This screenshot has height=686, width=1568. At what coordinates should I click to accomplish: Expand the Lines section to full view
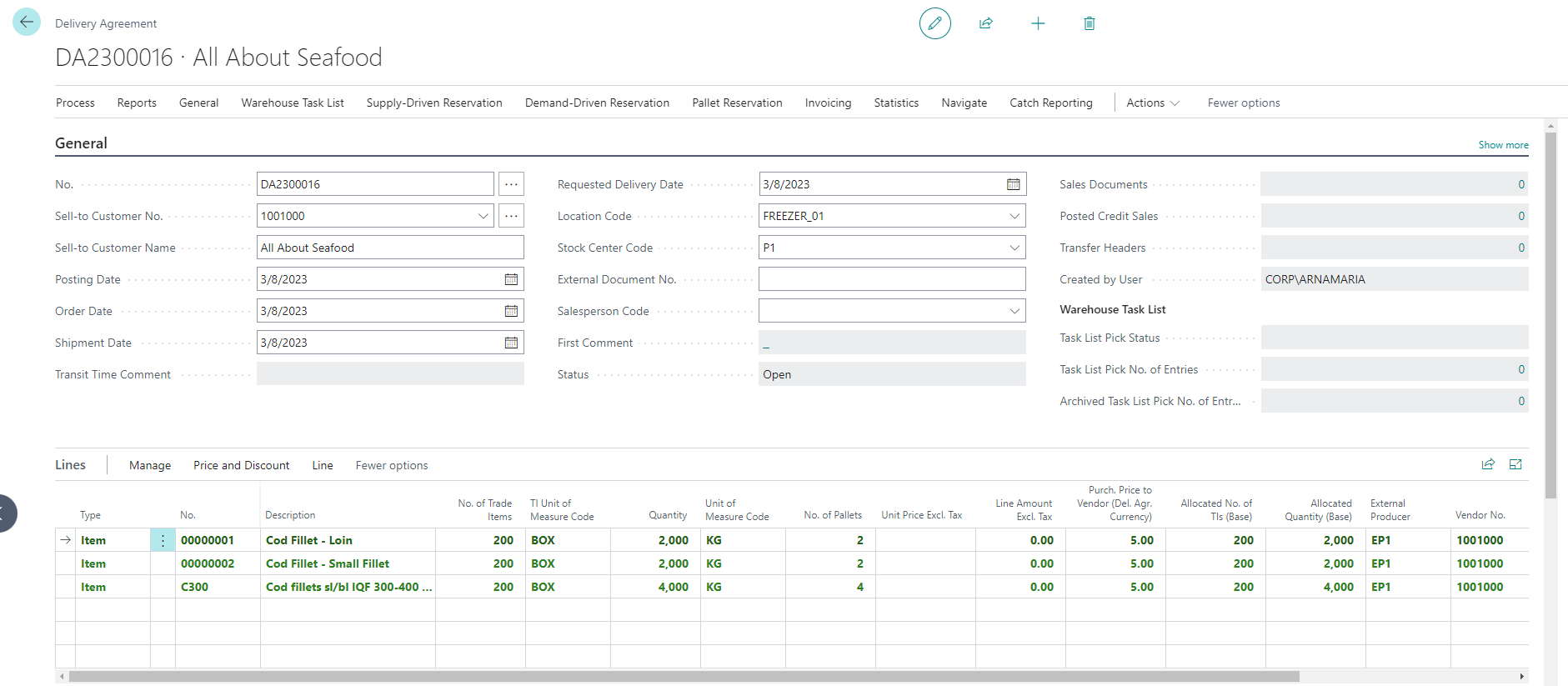(x=1515, y=464)
